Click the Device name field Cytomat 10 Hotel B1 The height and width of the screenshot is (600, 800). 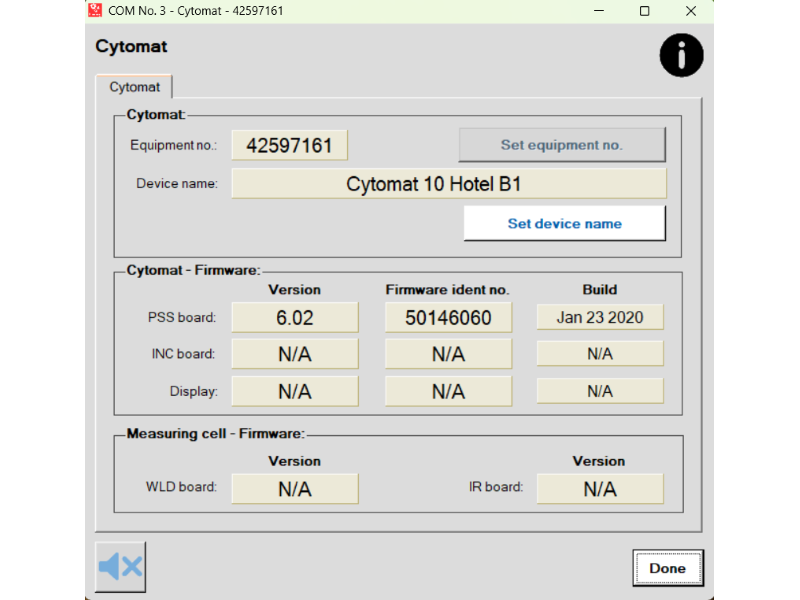click(449, 184)
